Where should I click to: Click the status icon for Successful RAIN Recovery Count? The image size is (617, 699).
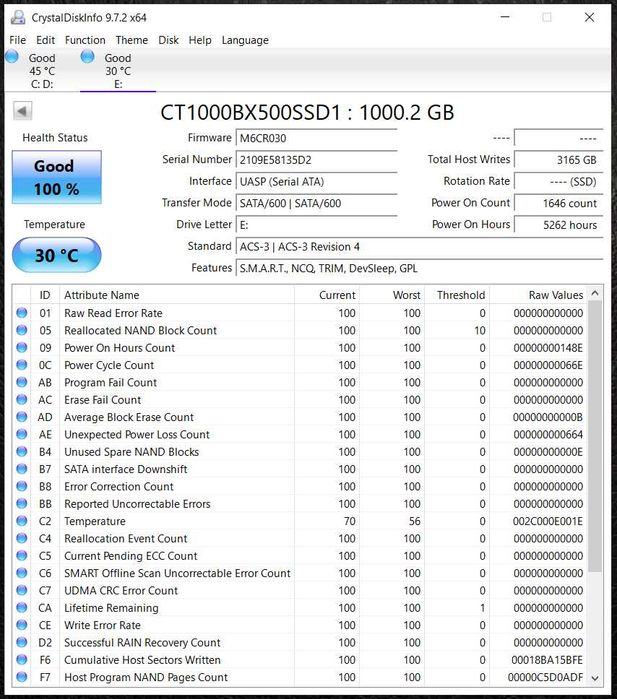click(x=21, y=642)
